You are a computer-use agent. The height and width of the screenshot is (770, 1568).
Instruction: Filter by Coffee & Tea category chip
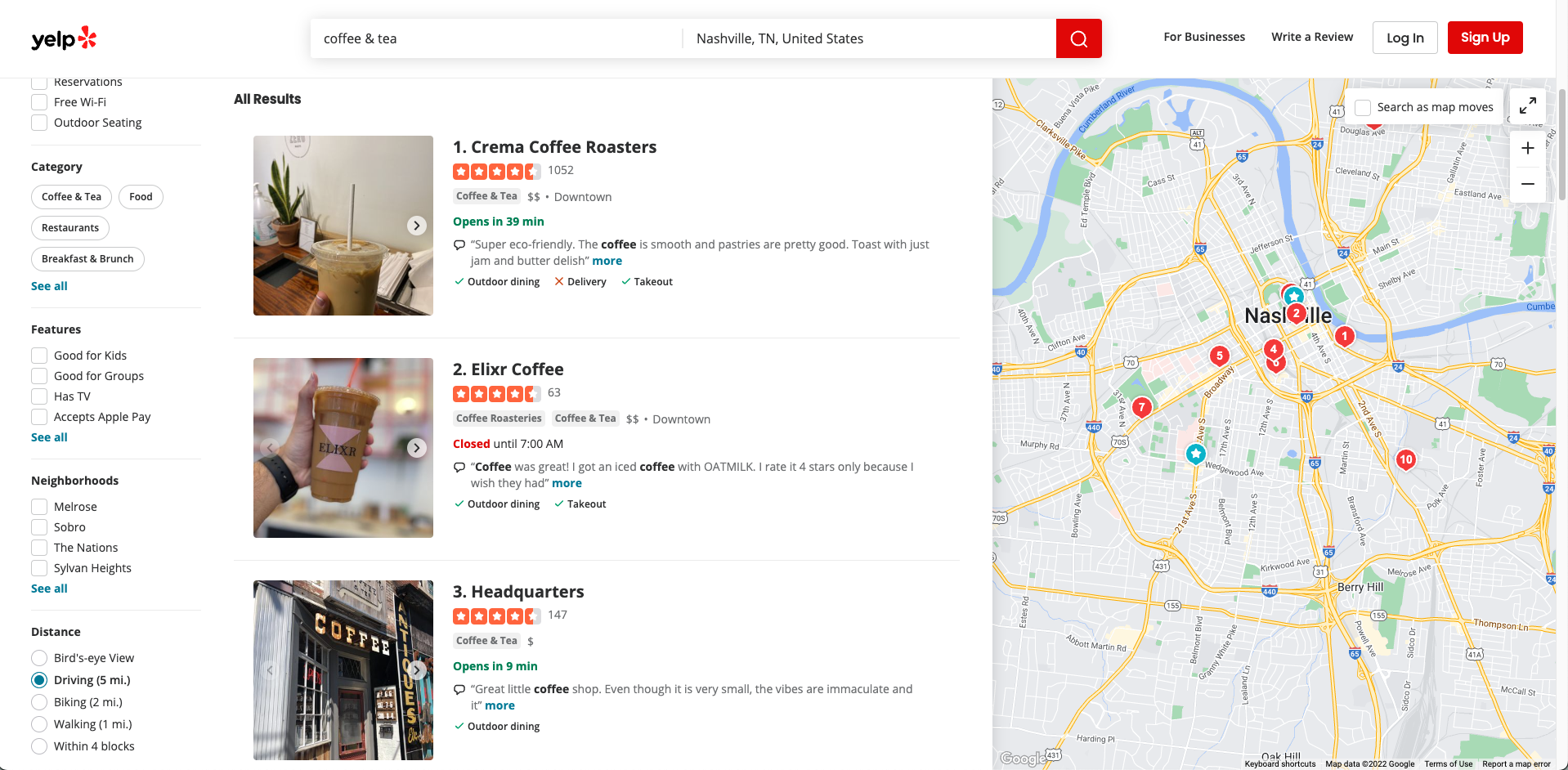click(x=72, y=197)
